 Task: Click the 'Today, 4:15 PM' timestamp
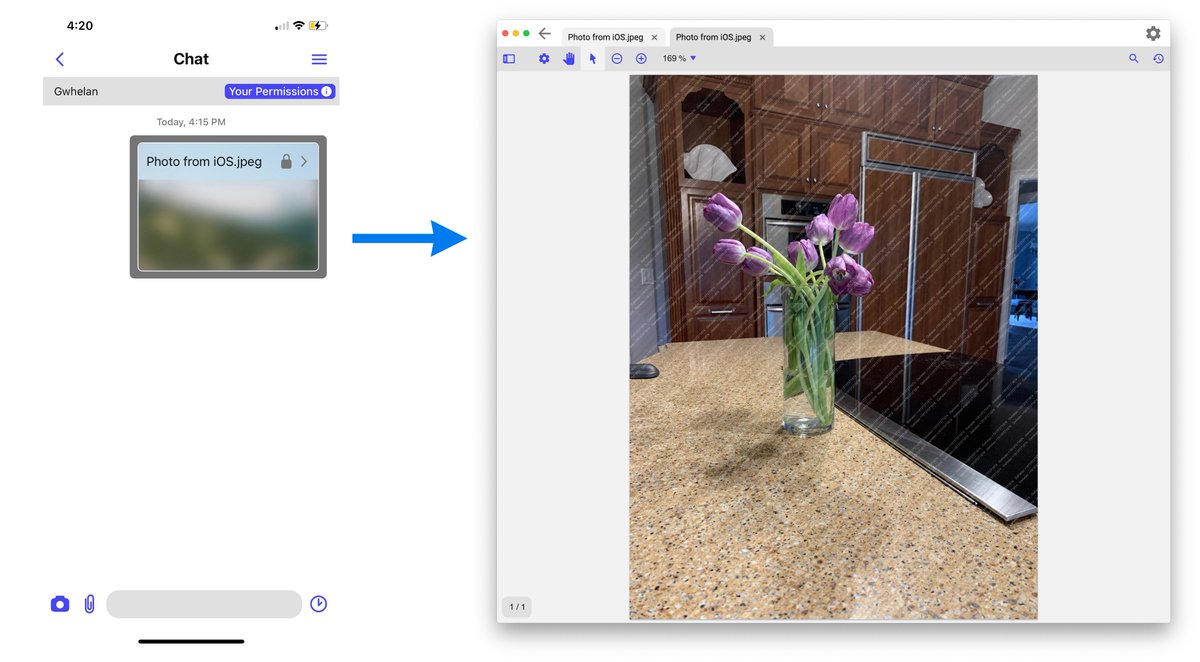(x=191, y=122)
